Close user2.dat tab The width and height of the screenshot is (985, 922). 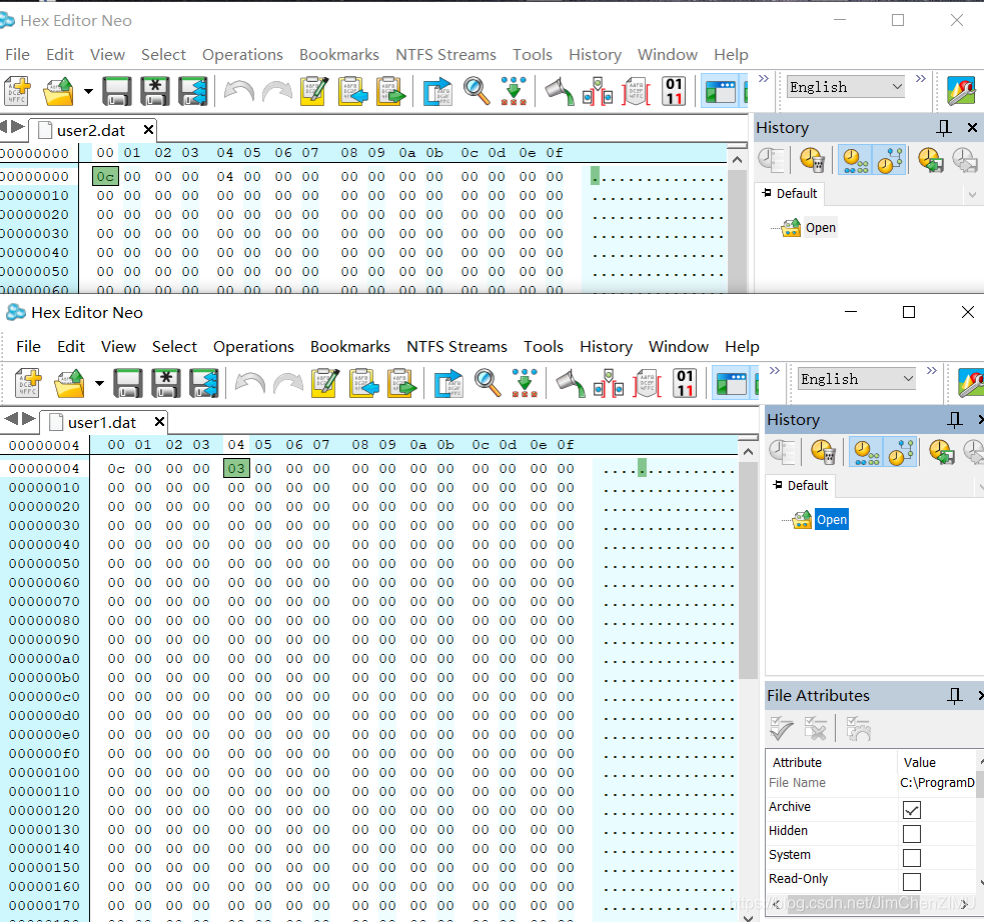148,129
